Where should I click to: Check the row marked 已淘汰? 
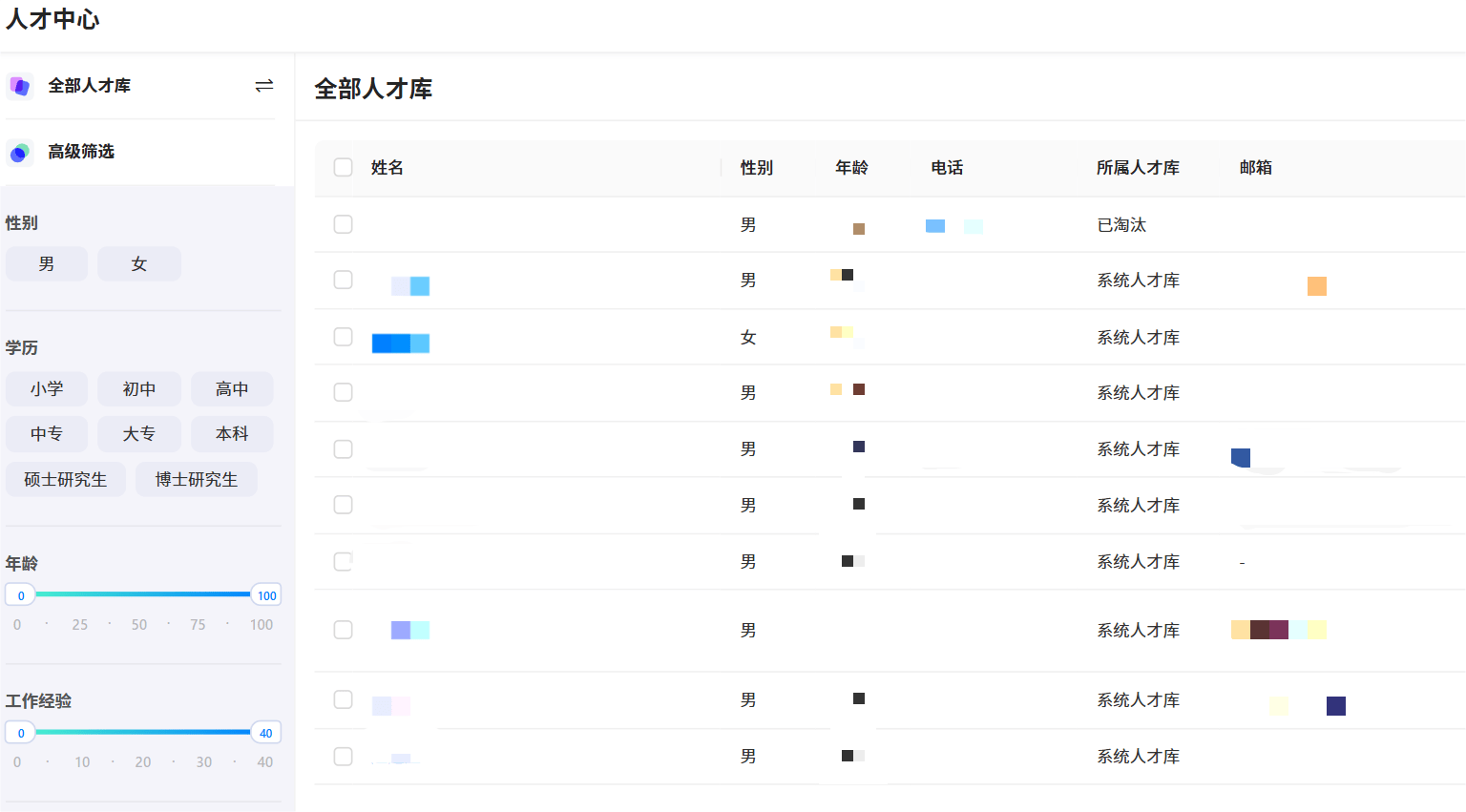click(344, 224)
